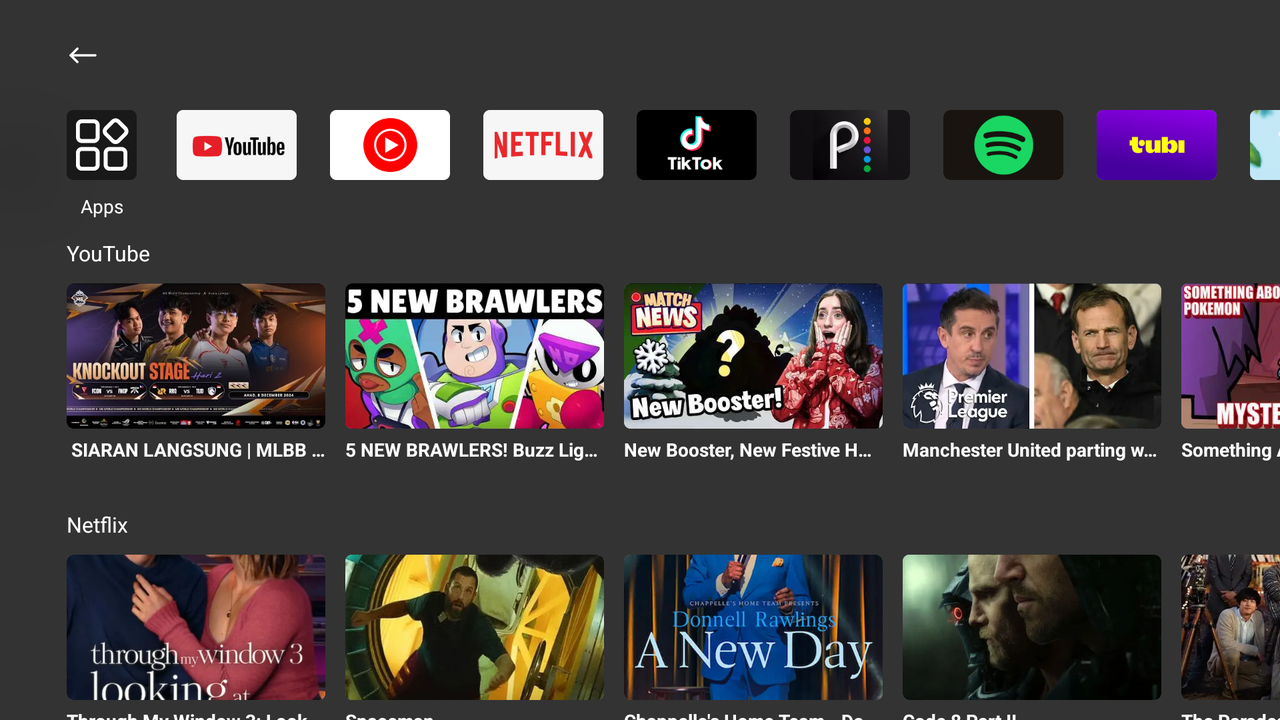Open the Apps grid icon

coord(102,146)
